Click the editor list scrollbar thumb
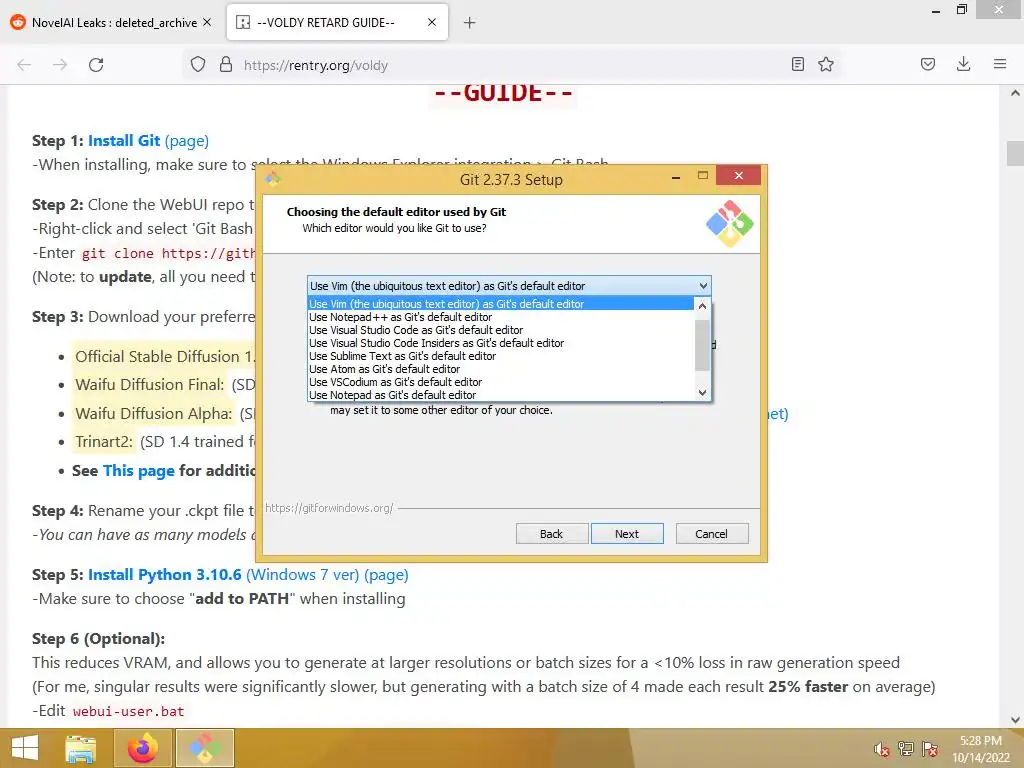Screen dimensions: 1024x768 point(702,345)
